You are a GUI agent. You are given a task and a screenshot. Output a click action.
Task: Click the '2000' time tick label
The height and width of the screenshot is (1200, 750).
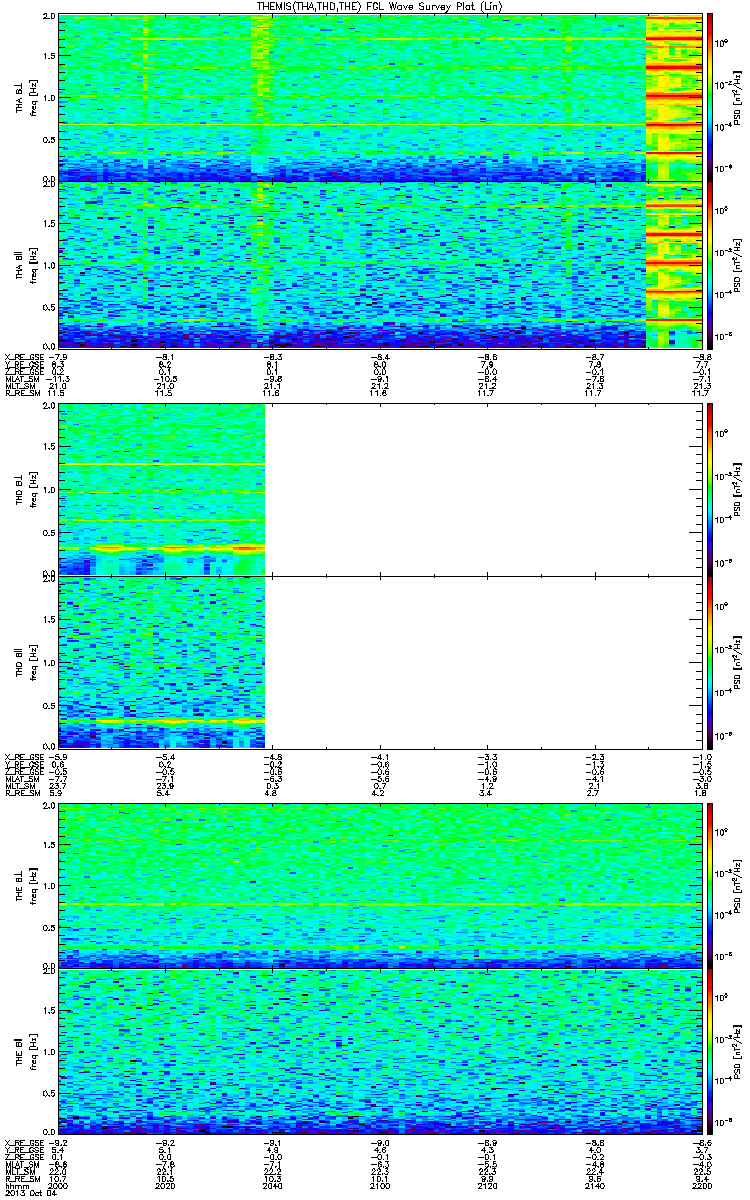point(58,1184)
